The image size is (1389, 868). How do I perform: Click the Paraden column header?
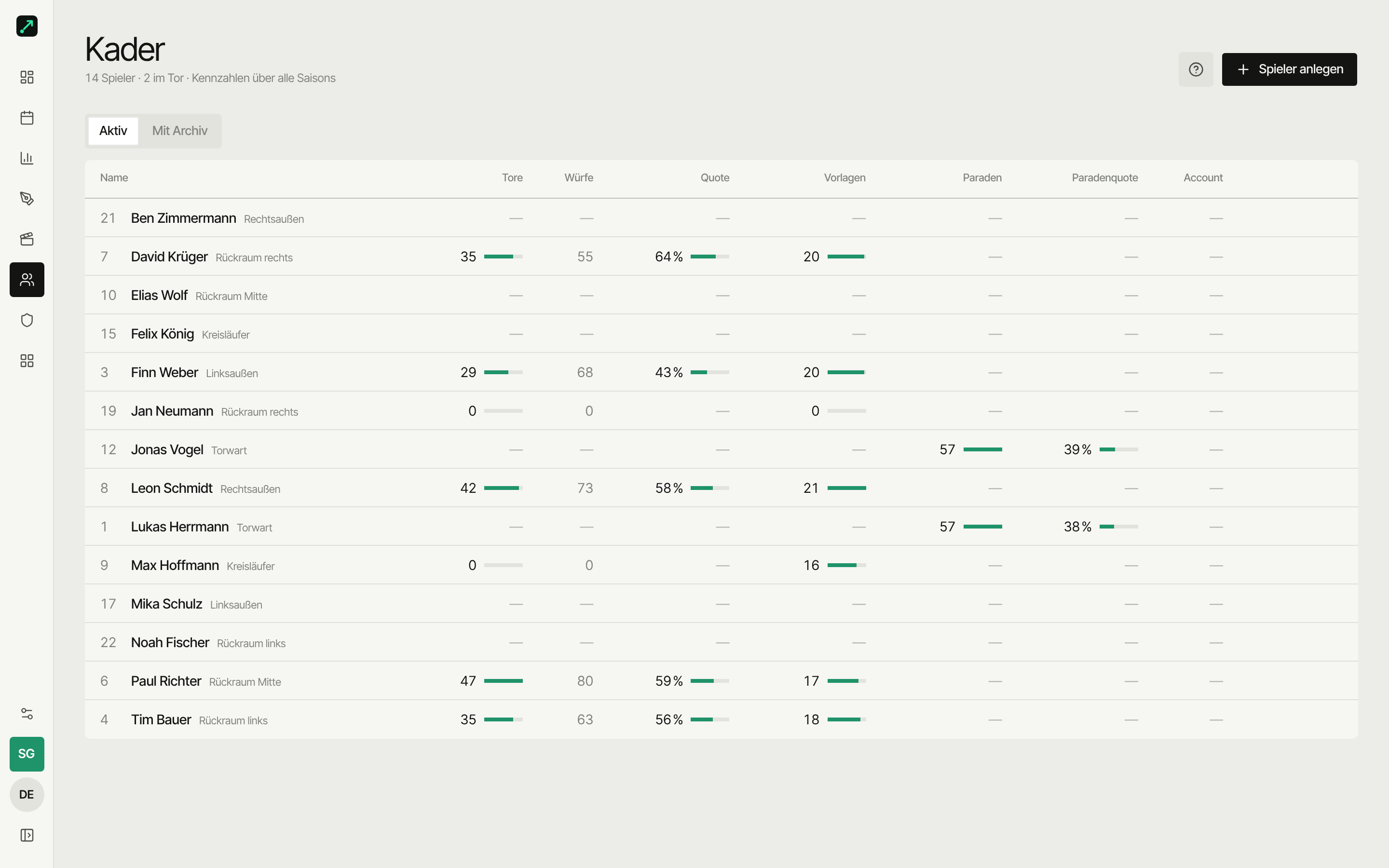point(981,178)
